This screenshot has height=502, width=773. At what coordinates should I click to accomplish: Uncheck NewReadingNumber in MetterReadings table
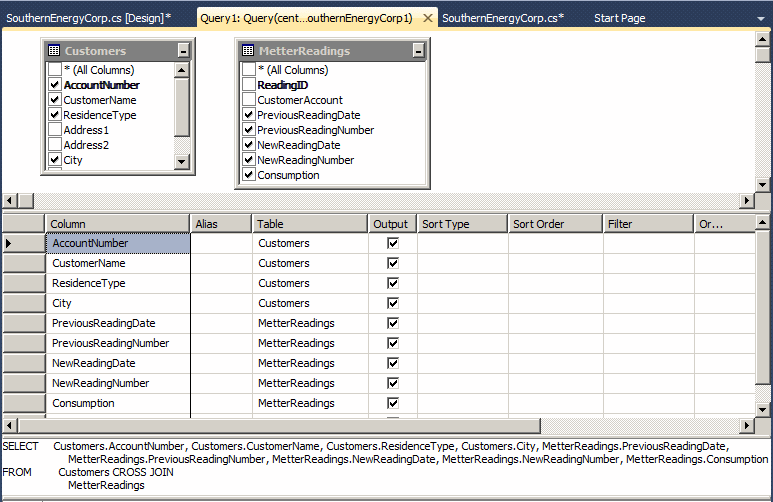(x=249, y=160)
